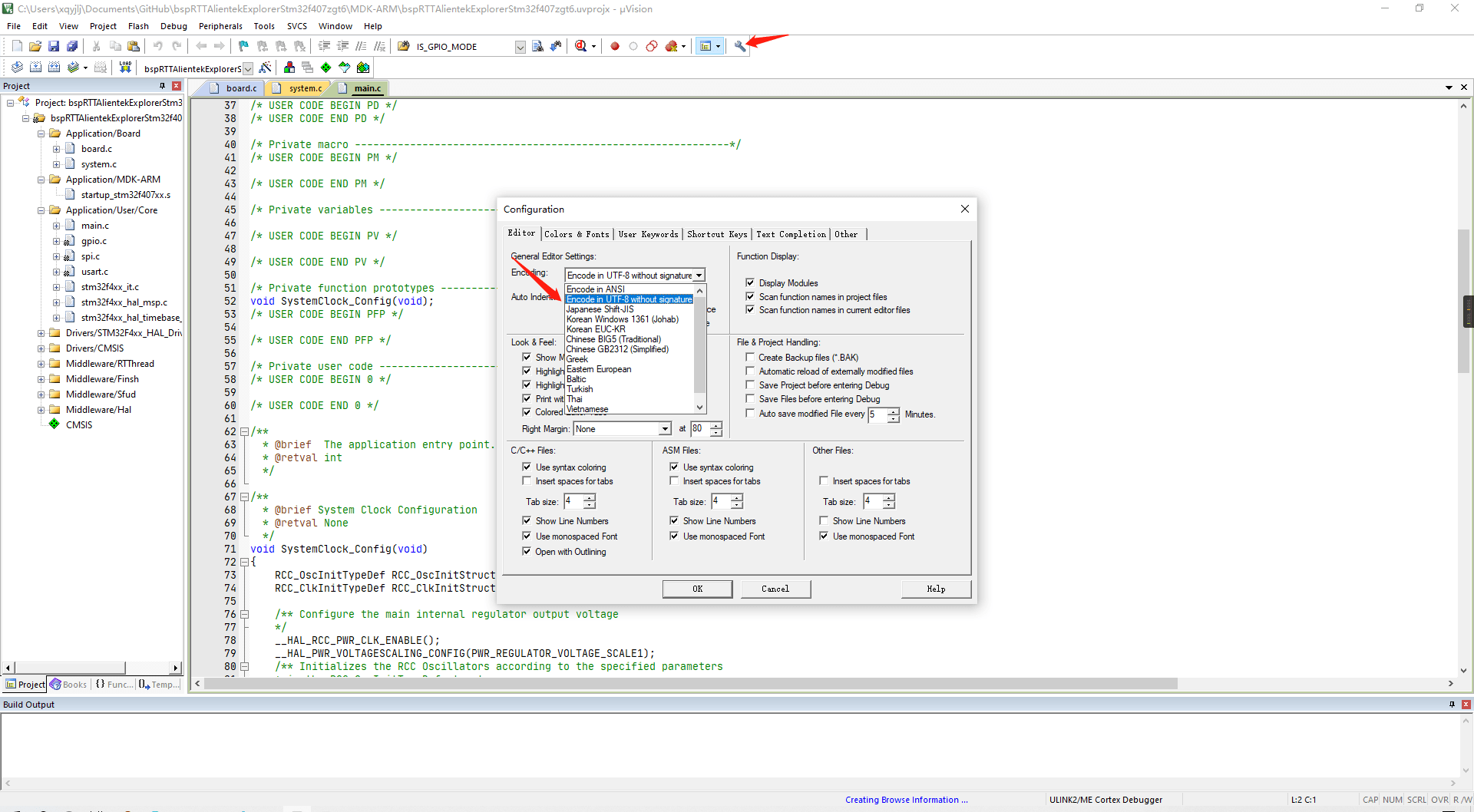Click the Open file toolbar icon
Viewport: 1474px width, 812px height.
point(35,46)
